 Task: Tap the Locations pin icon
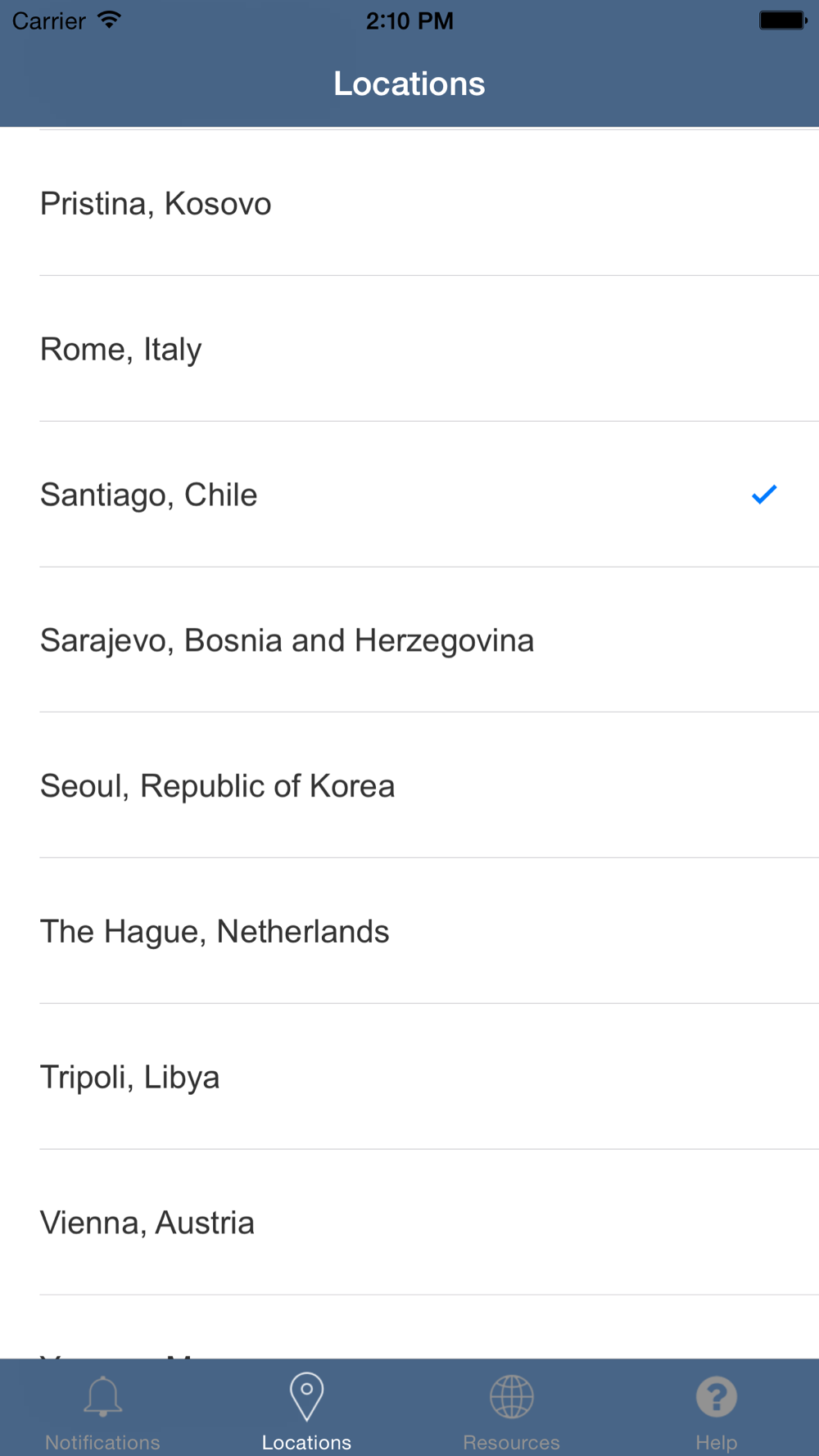(306, 1397)
